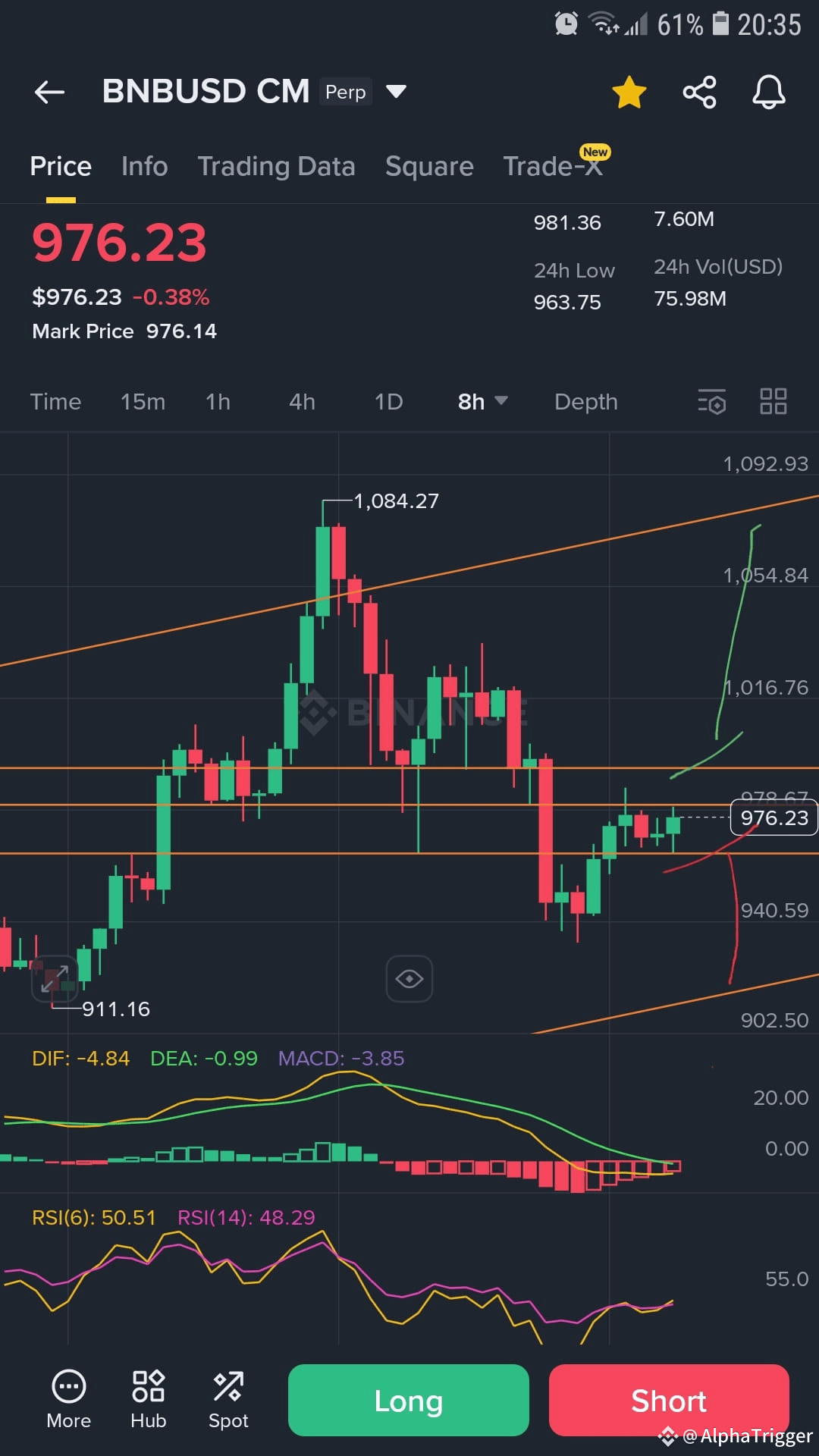The width and height of the screenshot is (819, 1456).
Task: Tap the 1,092.93 price axis label
Action: (766, 463)
